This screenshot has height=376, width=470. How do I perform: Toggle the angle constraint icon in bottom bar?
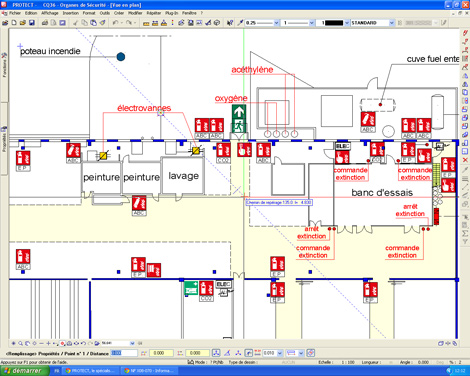pyautogui.click(x=227, y=353)
